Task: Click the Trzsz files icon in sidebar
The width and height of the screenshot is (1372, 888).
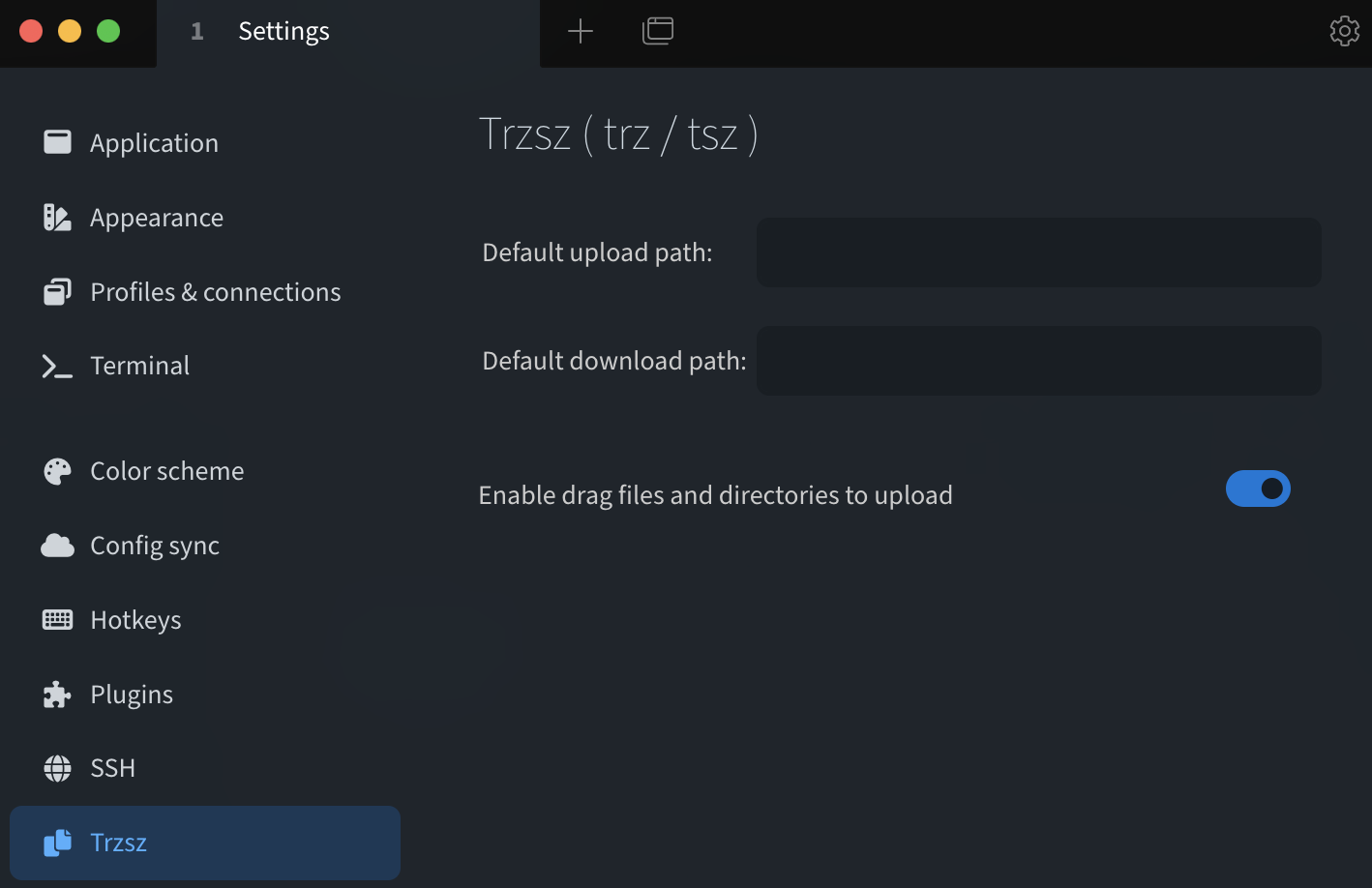Action: pos(57,843)
